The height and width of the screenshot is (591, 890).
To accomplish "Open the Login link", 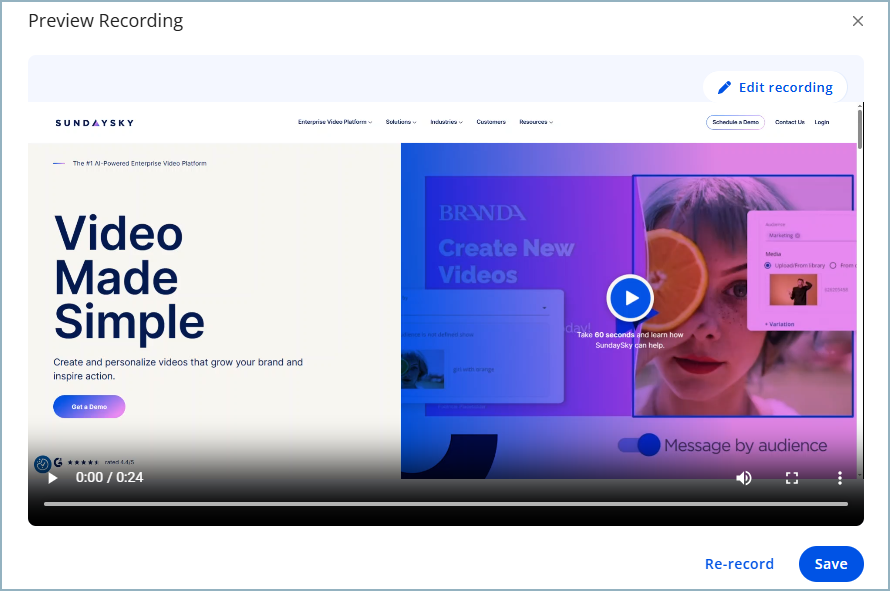I will click(821, 122).
